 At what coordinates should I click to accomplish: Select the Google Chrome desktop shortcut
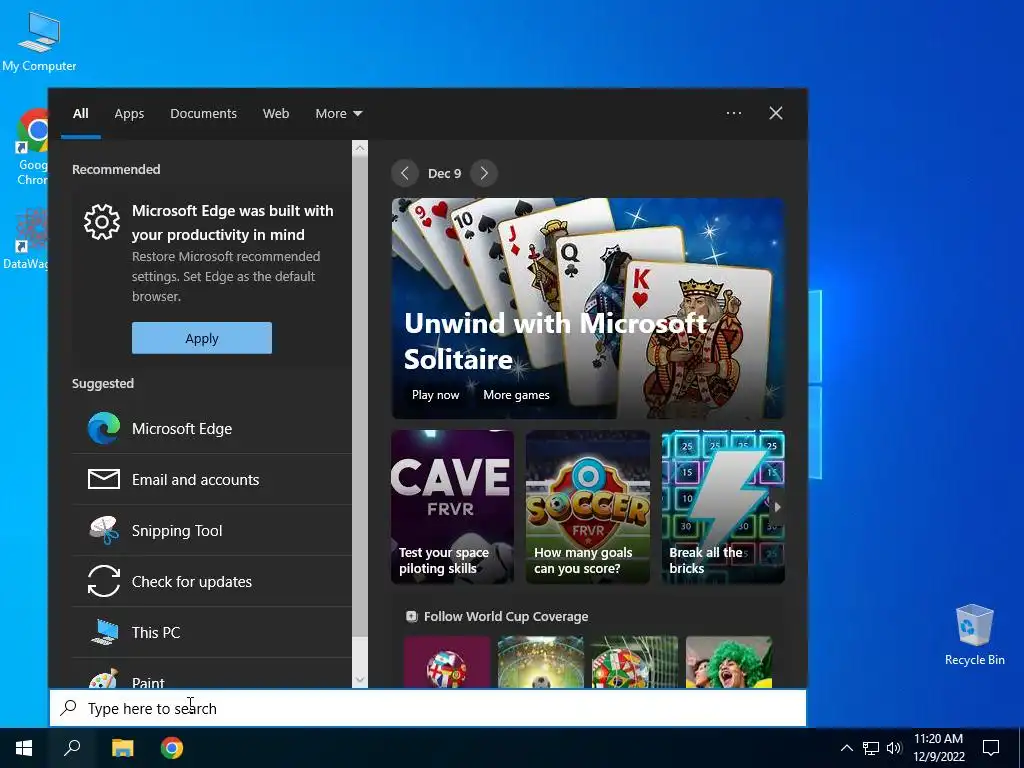(x=32, y=147)
